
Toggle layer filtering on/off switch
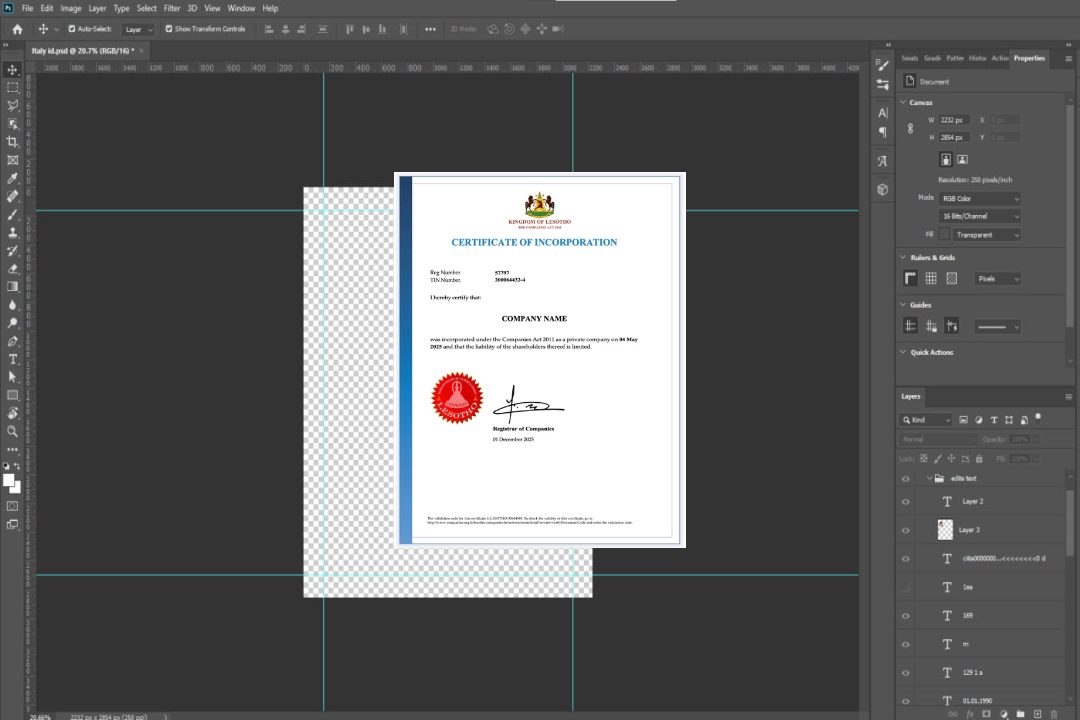click(x=1038, y=418)
